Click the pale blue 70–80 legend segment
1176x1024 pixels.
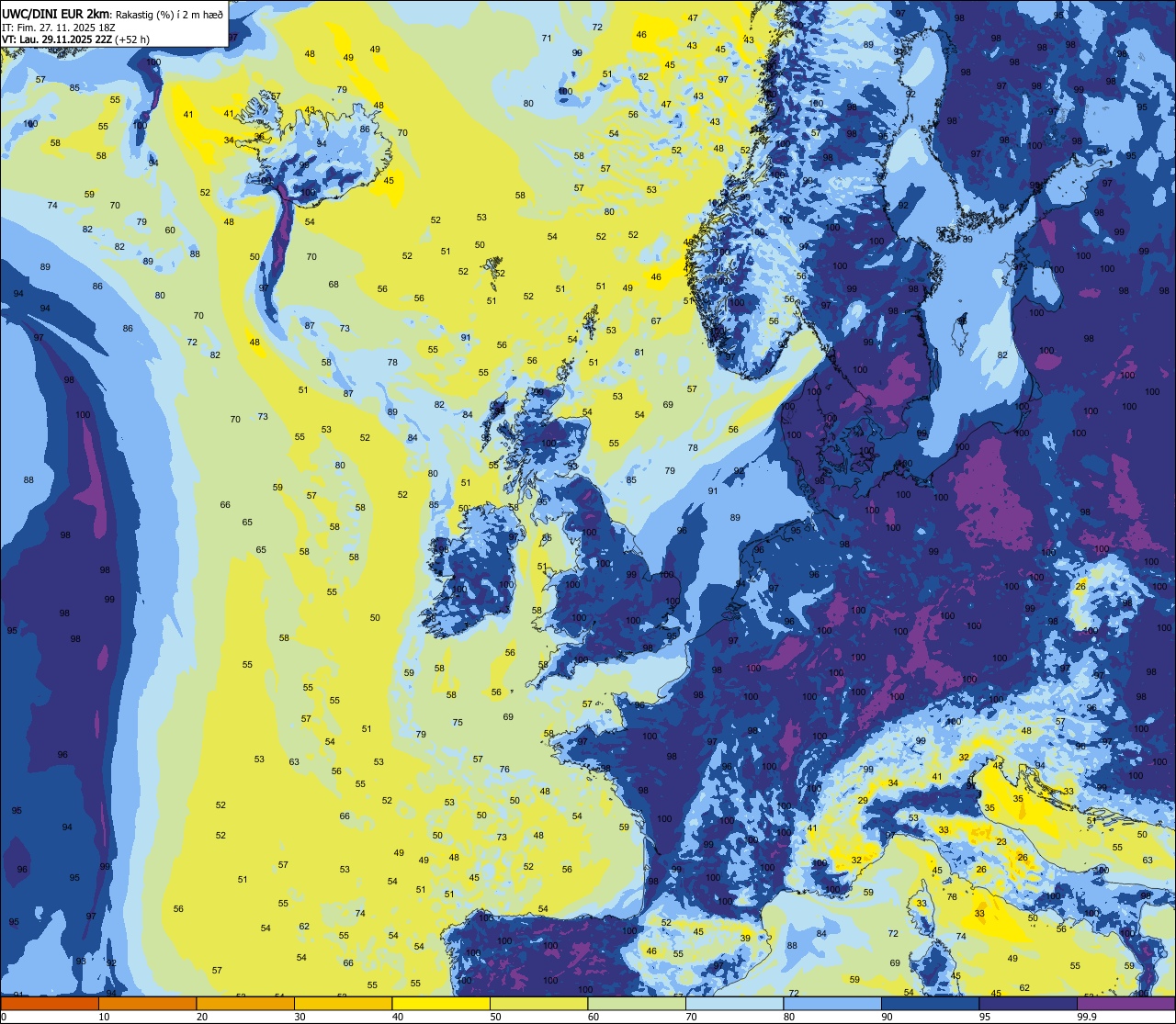coord(734,1004)
